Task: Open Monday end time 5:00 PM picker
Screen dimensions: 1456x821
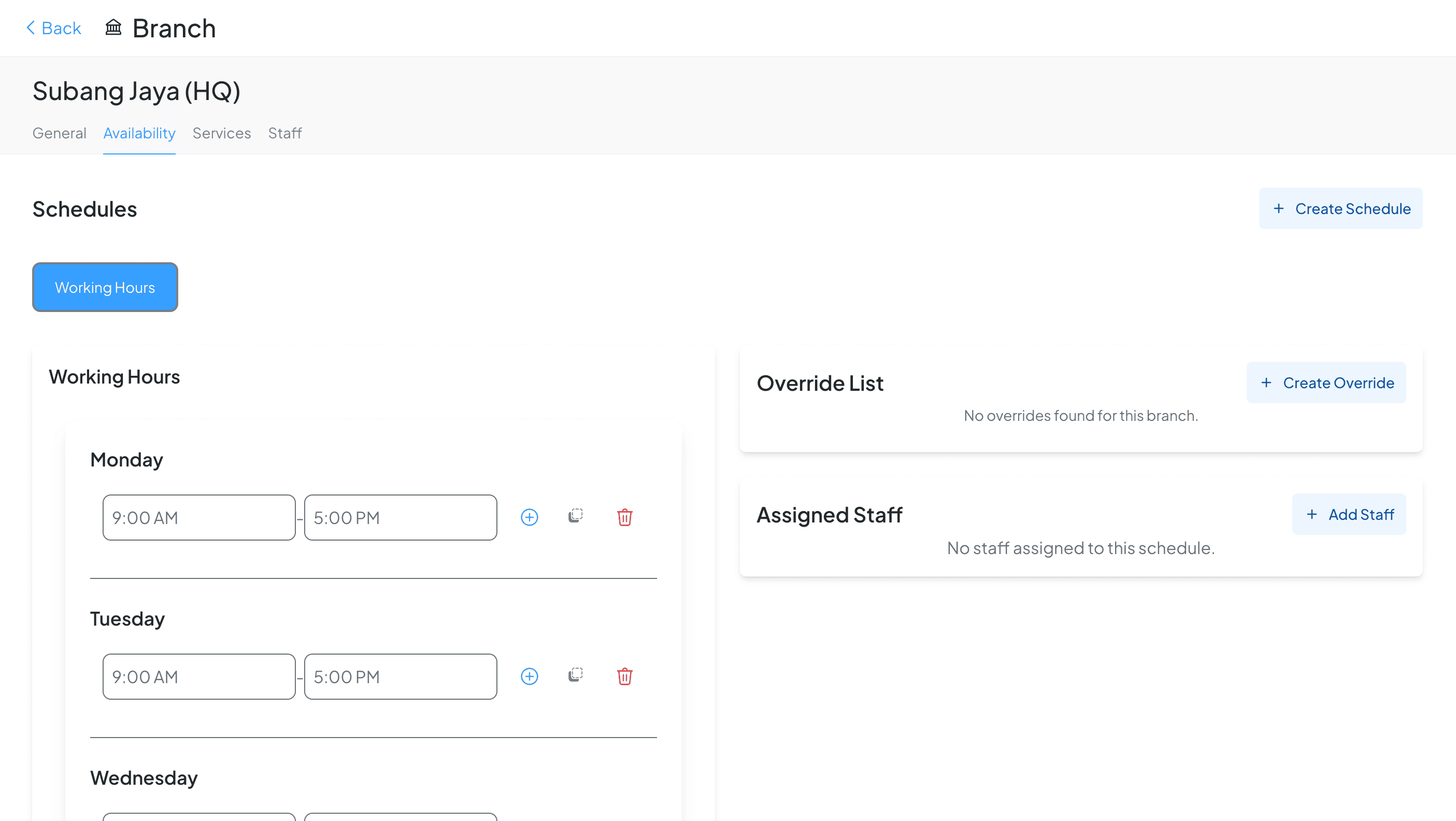Action: pos(400,517)
